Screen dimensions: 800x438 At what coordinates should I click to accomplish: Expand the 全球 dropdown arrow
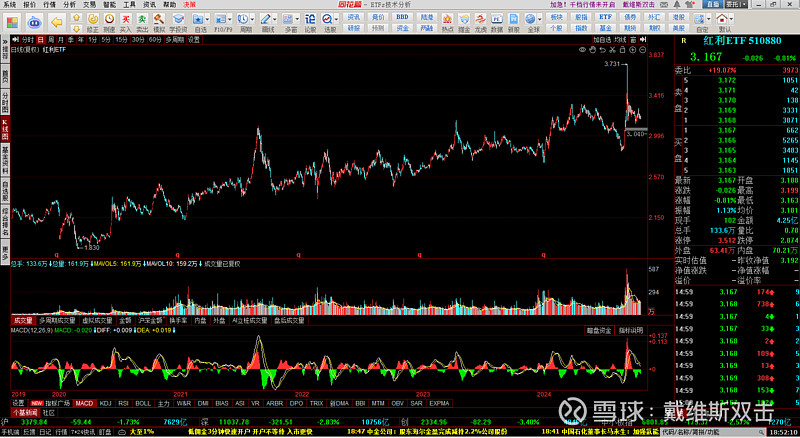point(540,19)
